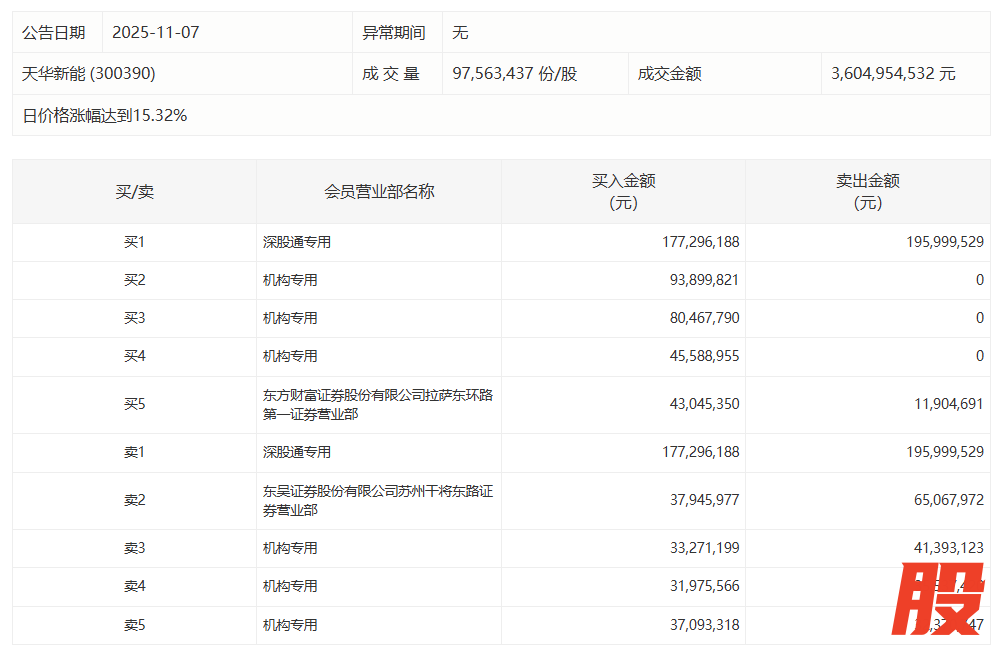1005x654 pixels.
Task: Click the 买入金额 (元) column header
Action: tap(623, 191)
